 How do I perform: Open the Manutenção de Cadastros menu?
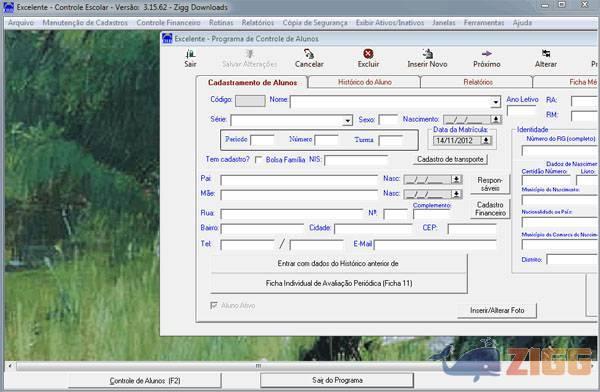(85, 23)
